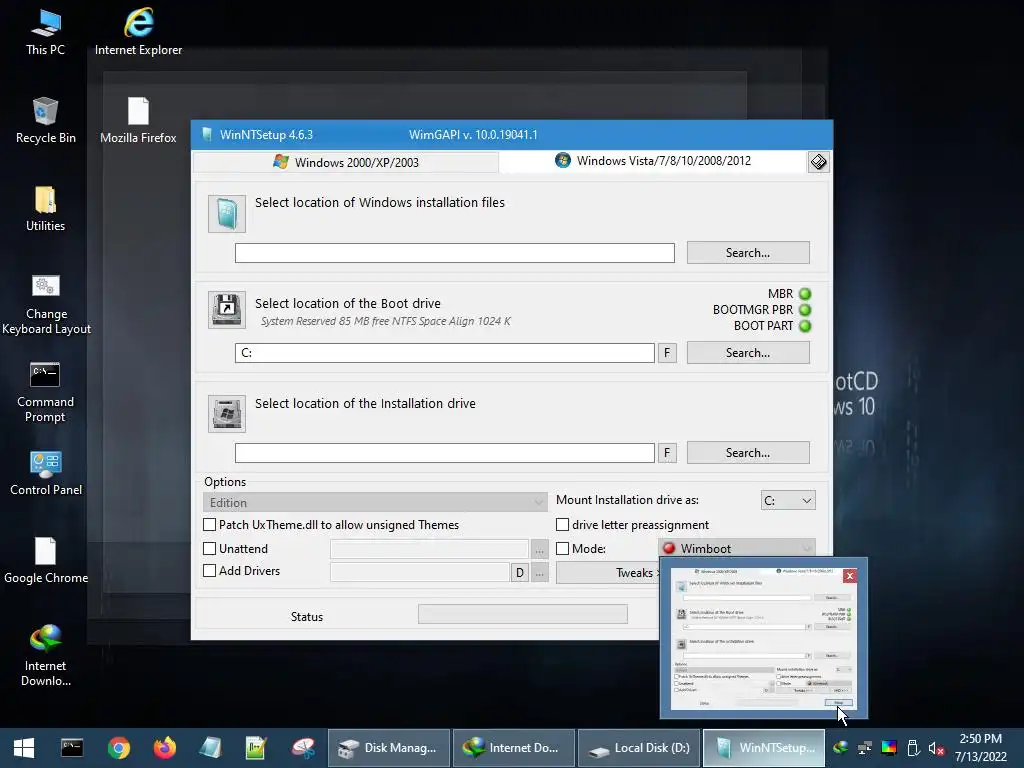This screenshot has width=1024, height=768.
Task: Click the browse button for Add Drivers
Action: (539, 573)
